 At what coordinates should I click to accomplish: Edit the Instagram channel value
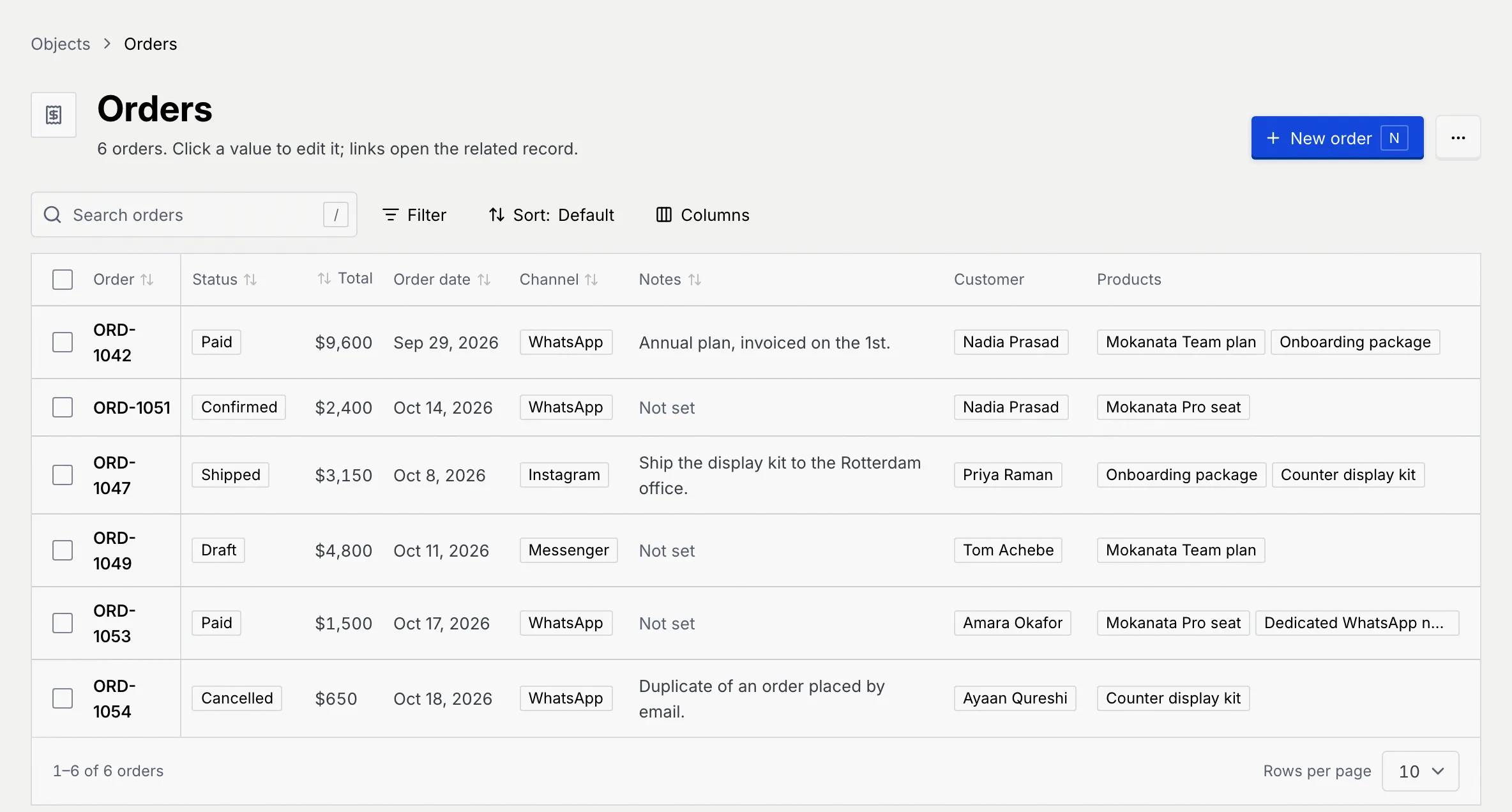pos(564,475)
